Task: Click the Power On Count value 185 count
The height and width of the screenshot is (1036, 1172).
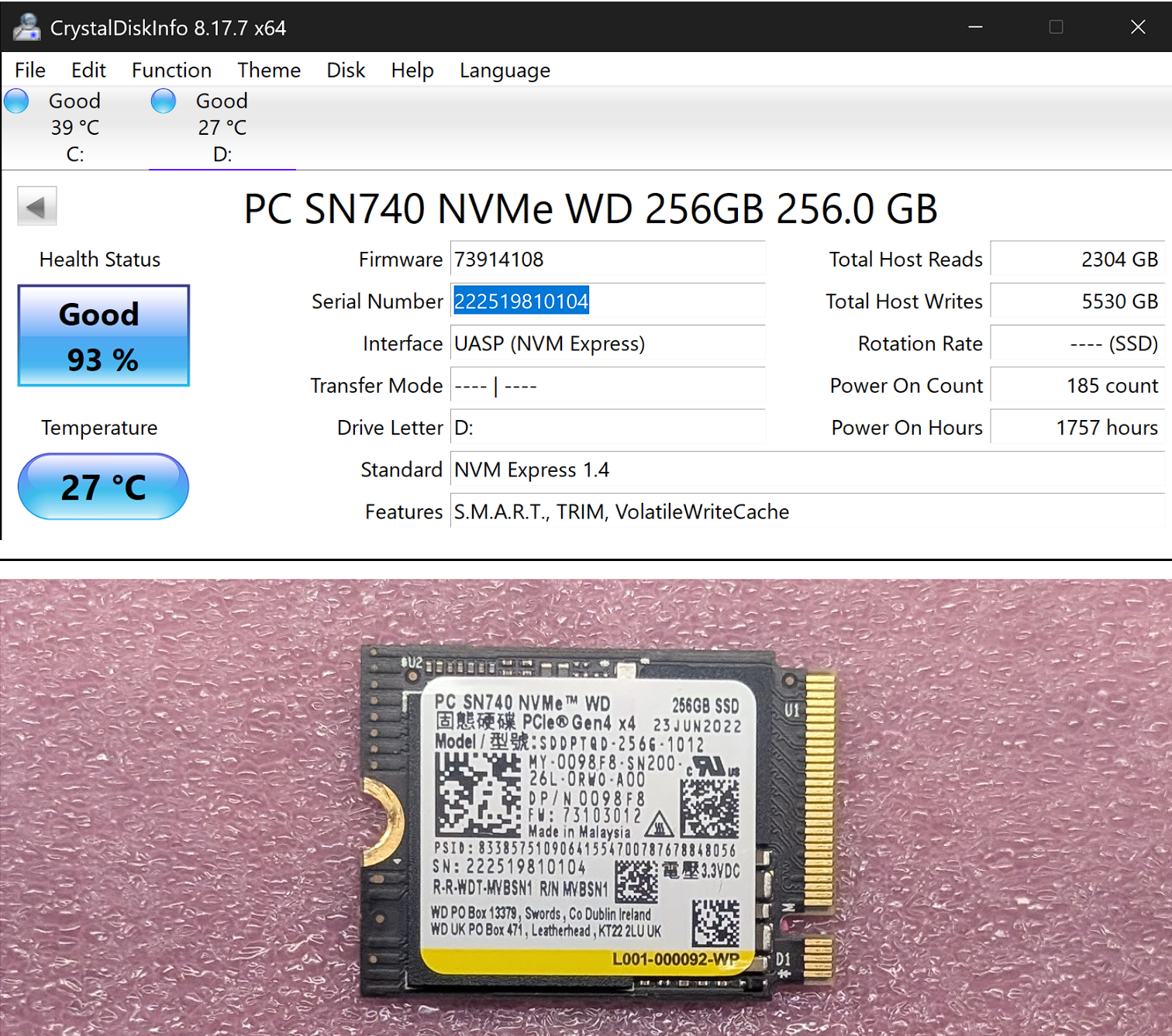Action: 1077,386
